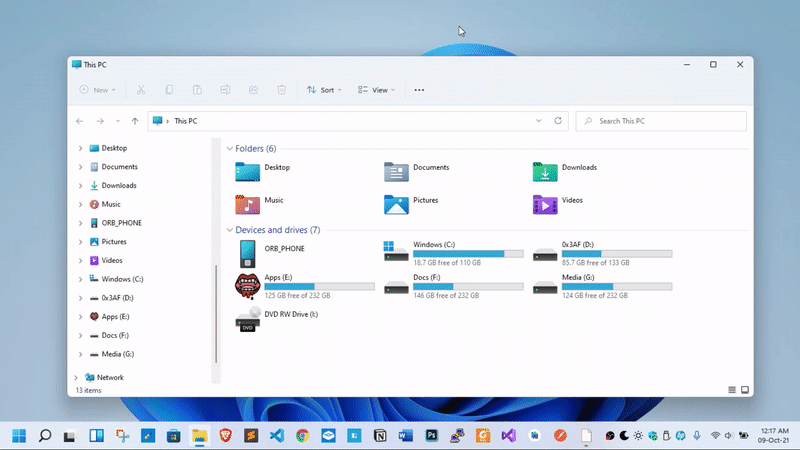Open the Documents folder icon in Folders
800x450 pixels.
pyautogui.click(x=396, y=172)
